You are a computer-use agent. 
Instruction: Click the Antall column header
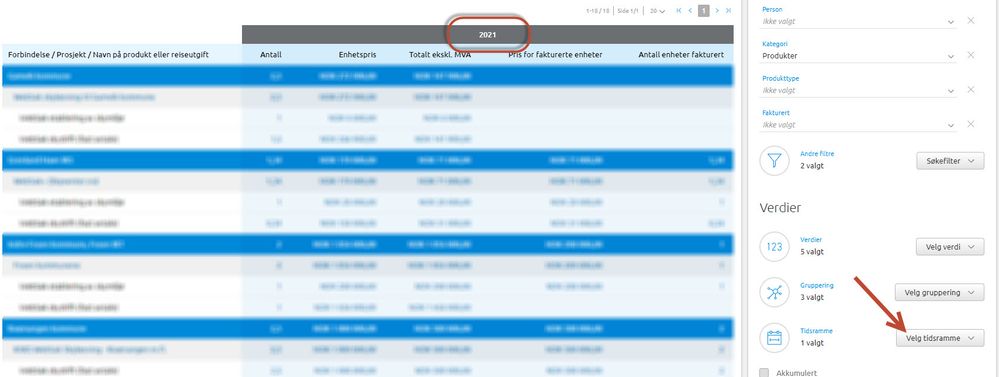tap(271, 55)
